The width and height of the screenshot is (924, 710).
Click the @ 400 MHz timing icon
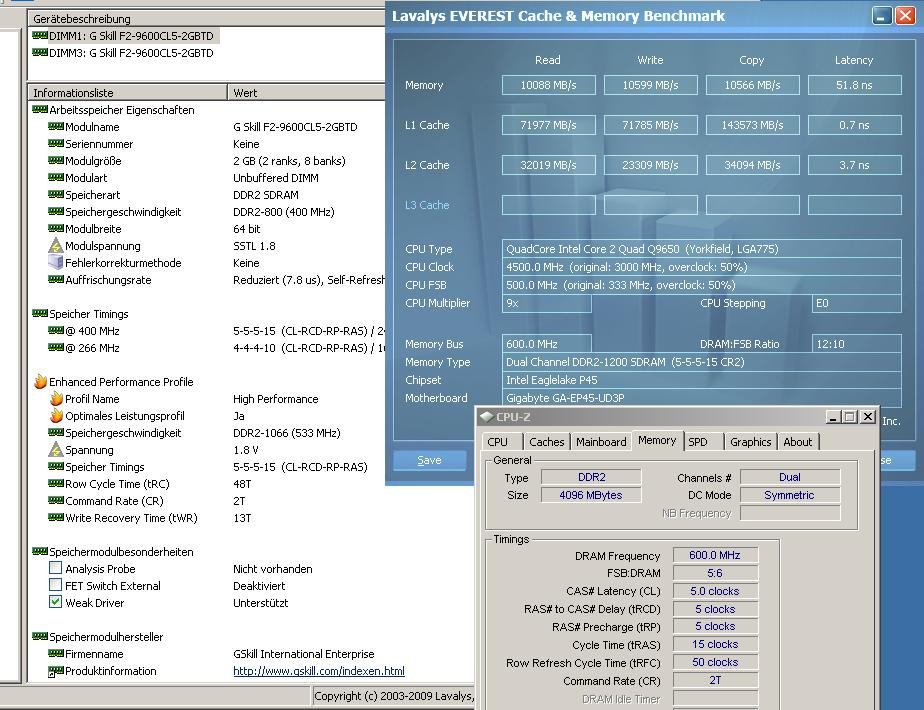(x=55, y=331)
